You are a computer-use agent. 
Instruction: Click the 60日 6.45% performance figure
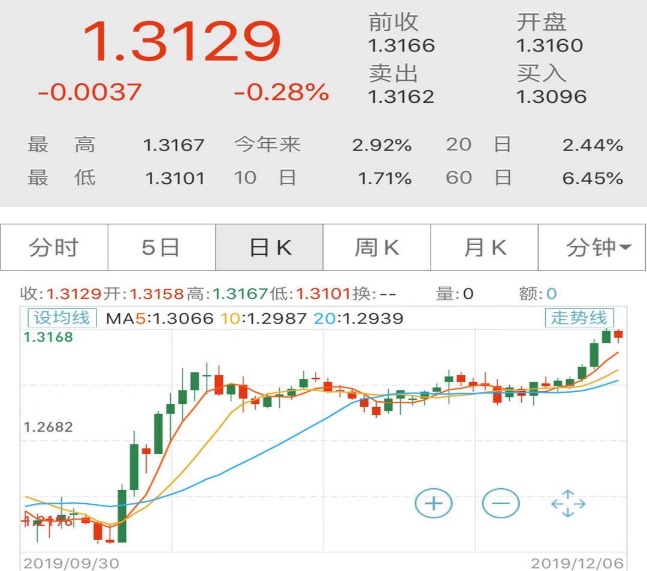tap(593, 178)
